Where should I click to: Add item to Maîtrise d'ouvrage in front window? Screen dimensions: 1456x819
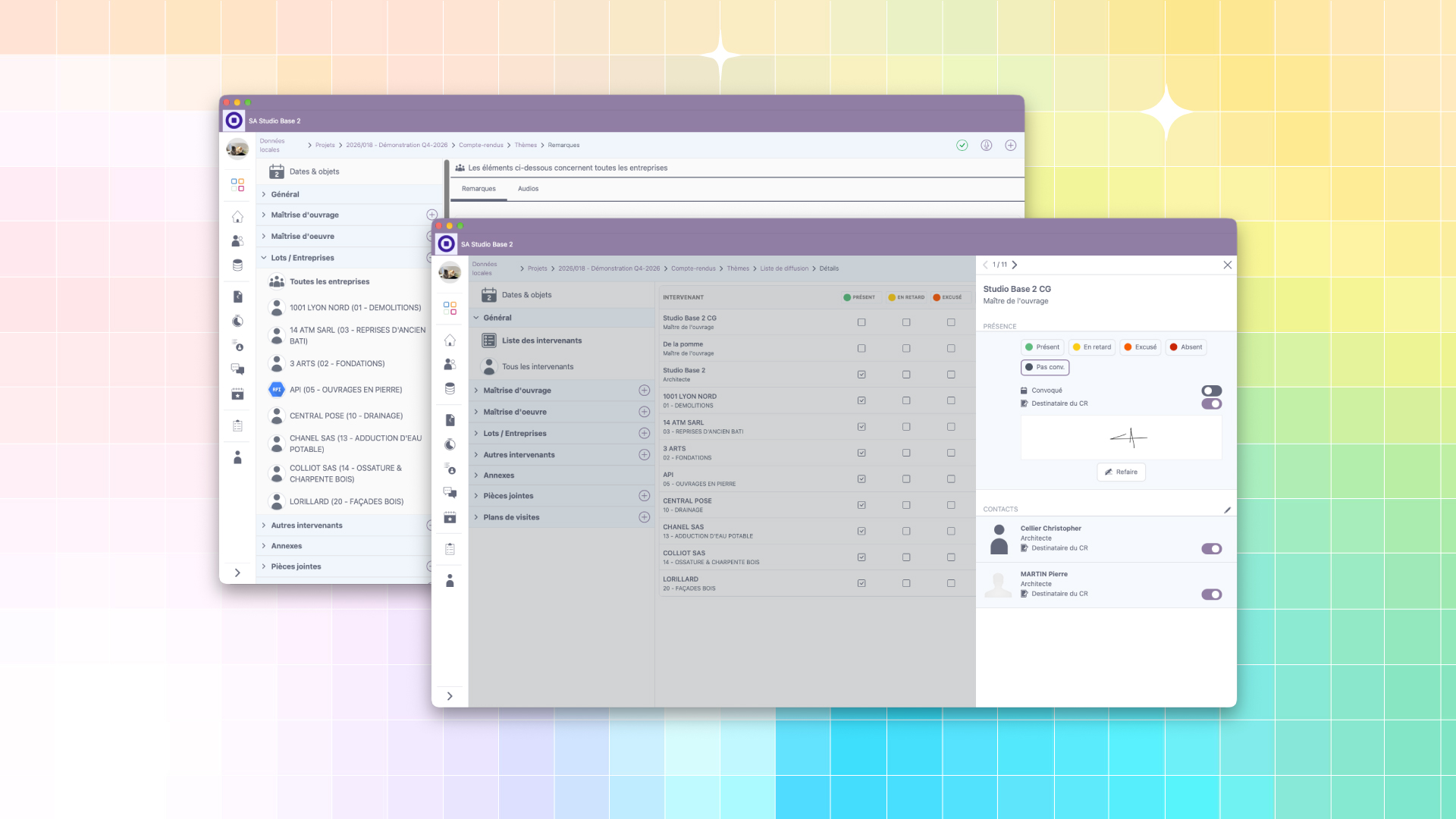(644, 391)
